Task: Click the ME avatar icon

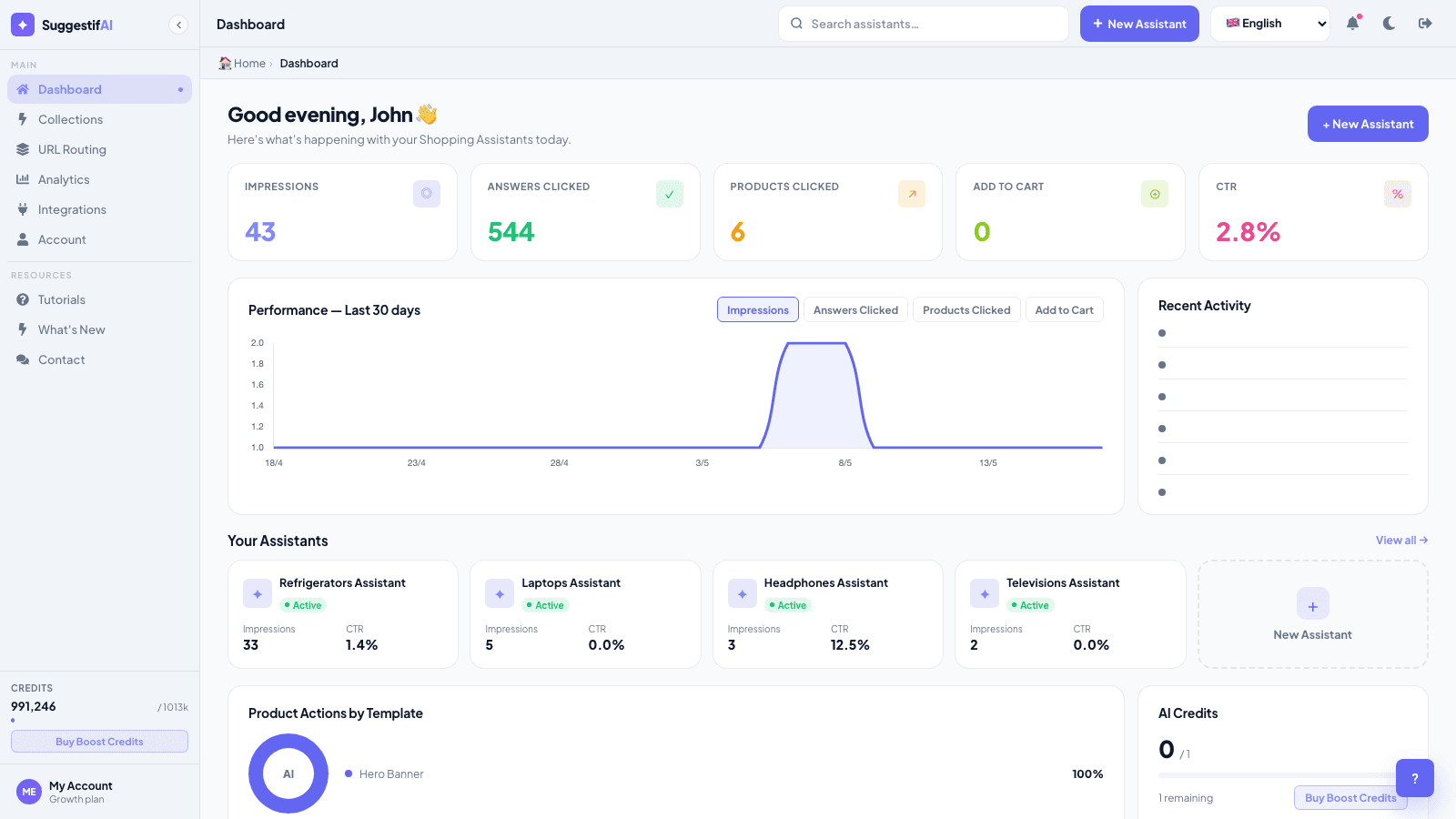Action: pyautogui.click(x=29, y=792)
